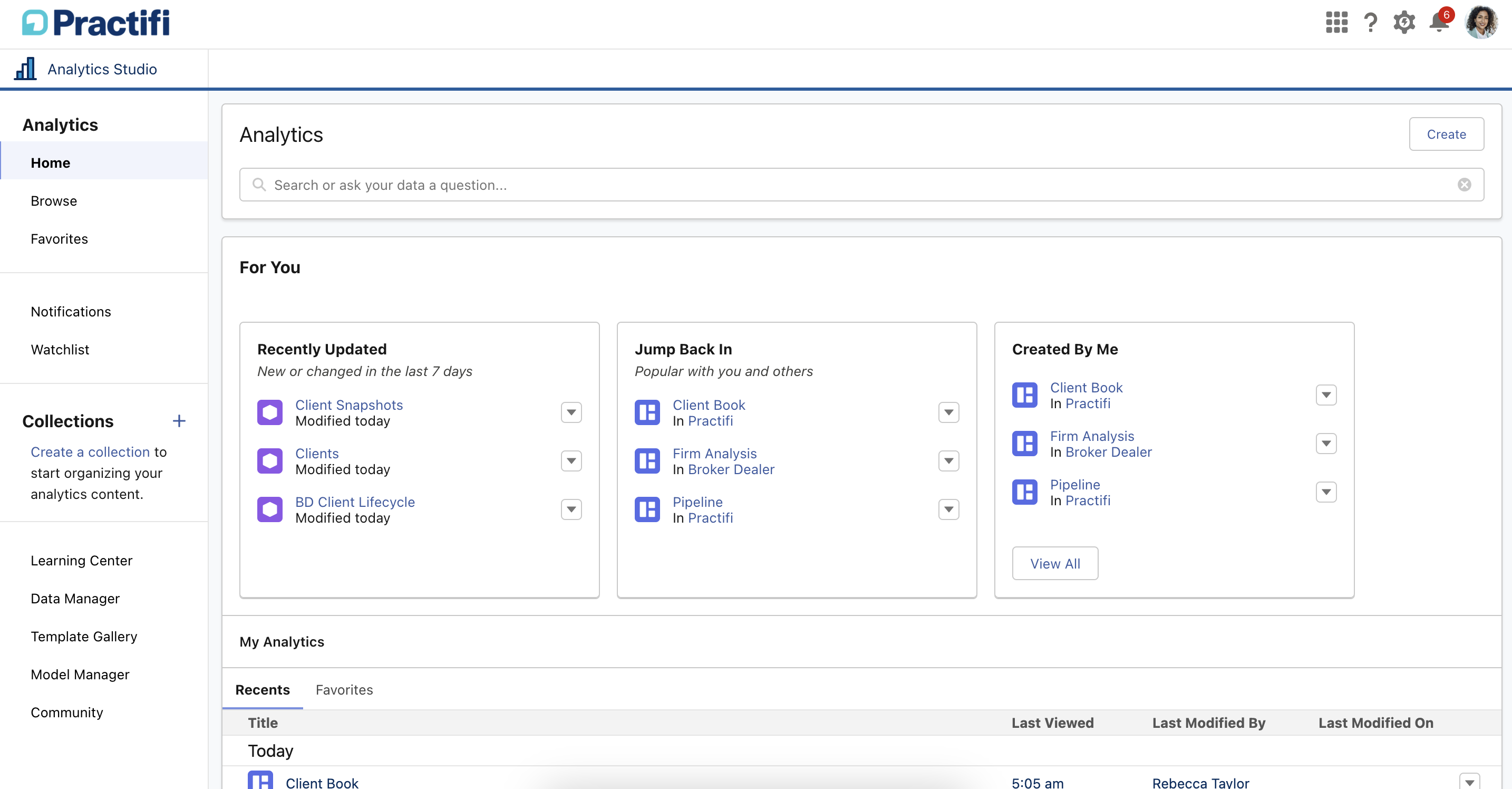Click Client Book dashboard icon in Jump Back In
1512x789 pixels.
pos(647,412)
